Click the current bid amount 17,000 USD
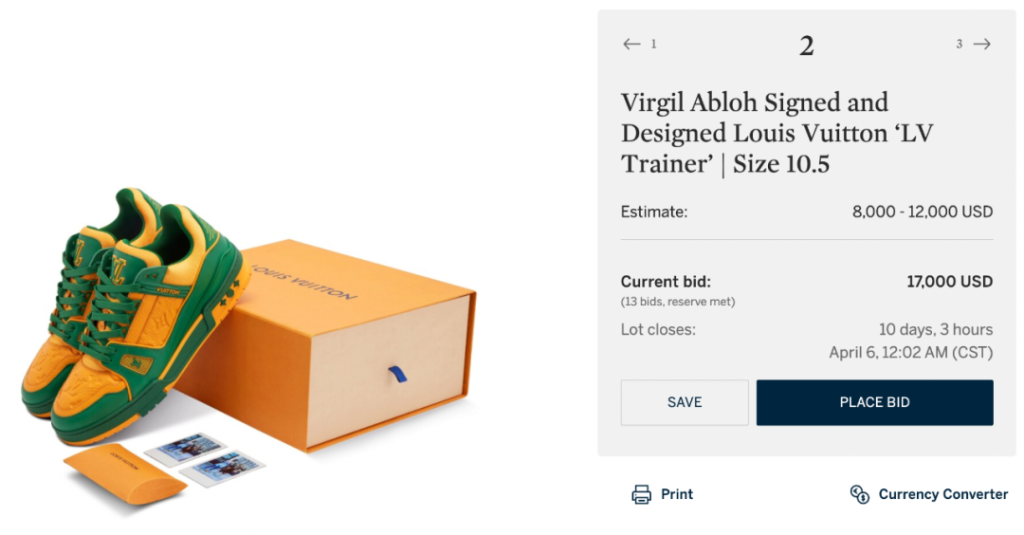Screen dimensions: 1024x535 (x=949, y=282)
